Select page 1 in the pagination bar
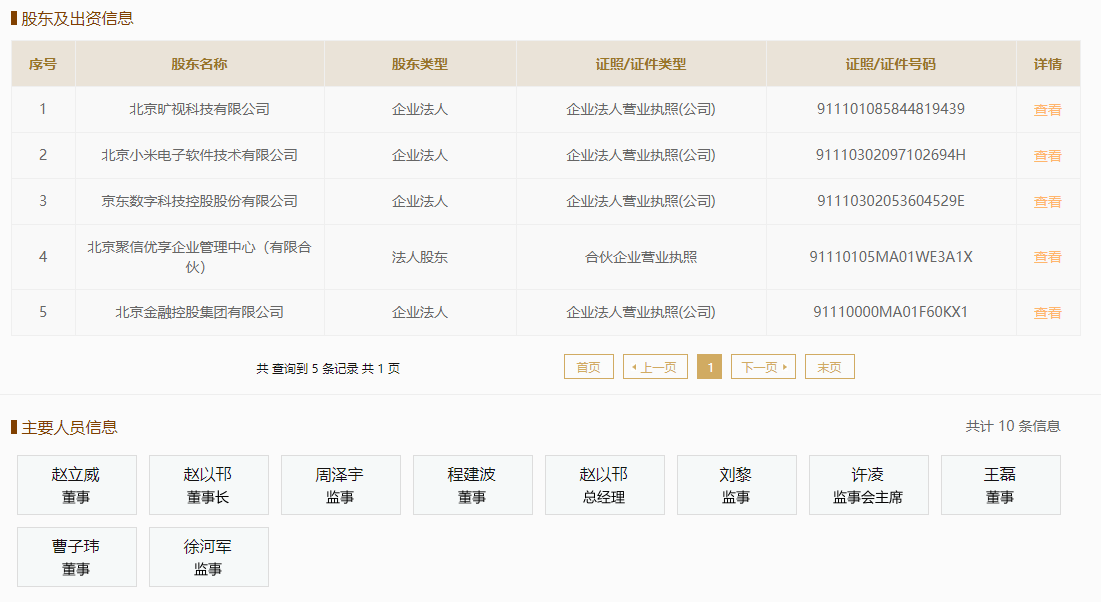This screenshot has width=1101, height=602. [x=709, y=366]
